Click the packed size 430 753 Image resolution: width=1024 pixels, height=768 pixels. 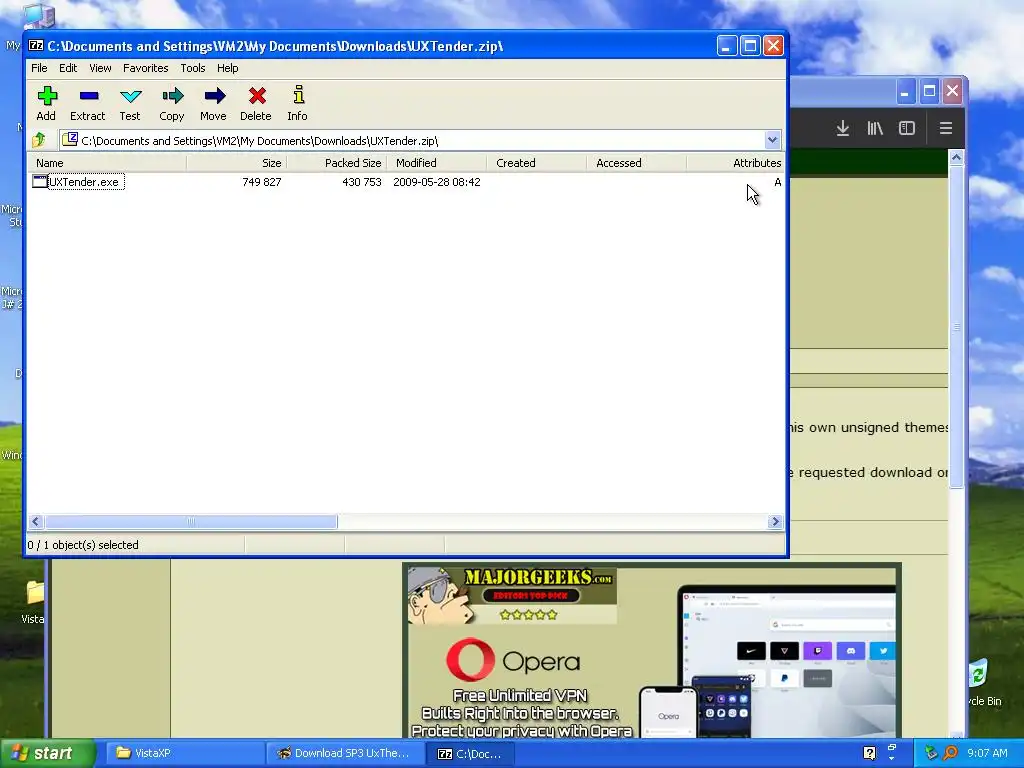362,182
